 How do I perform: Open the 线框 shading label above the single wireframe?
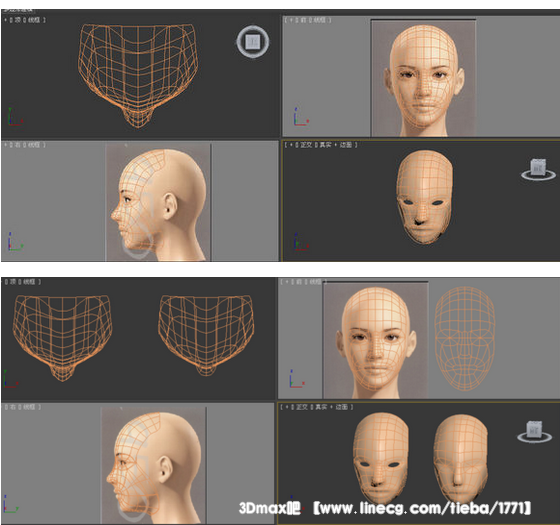point(34,20)
